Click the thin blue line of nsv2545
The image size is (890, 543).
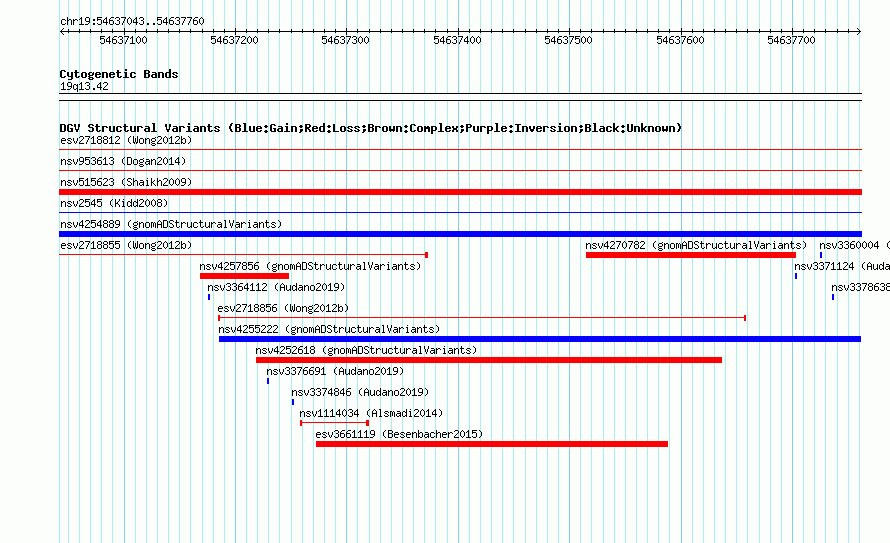point(460,213)
